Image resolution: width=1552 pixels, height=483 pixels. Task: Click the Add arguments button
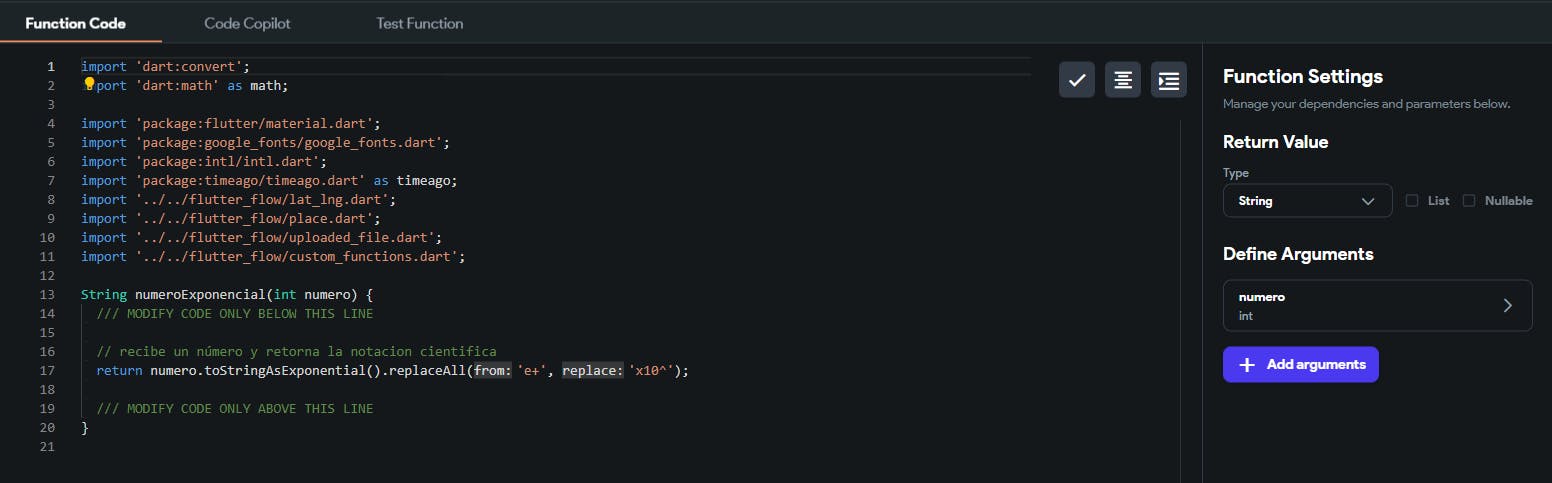[x=1300, y=365]
